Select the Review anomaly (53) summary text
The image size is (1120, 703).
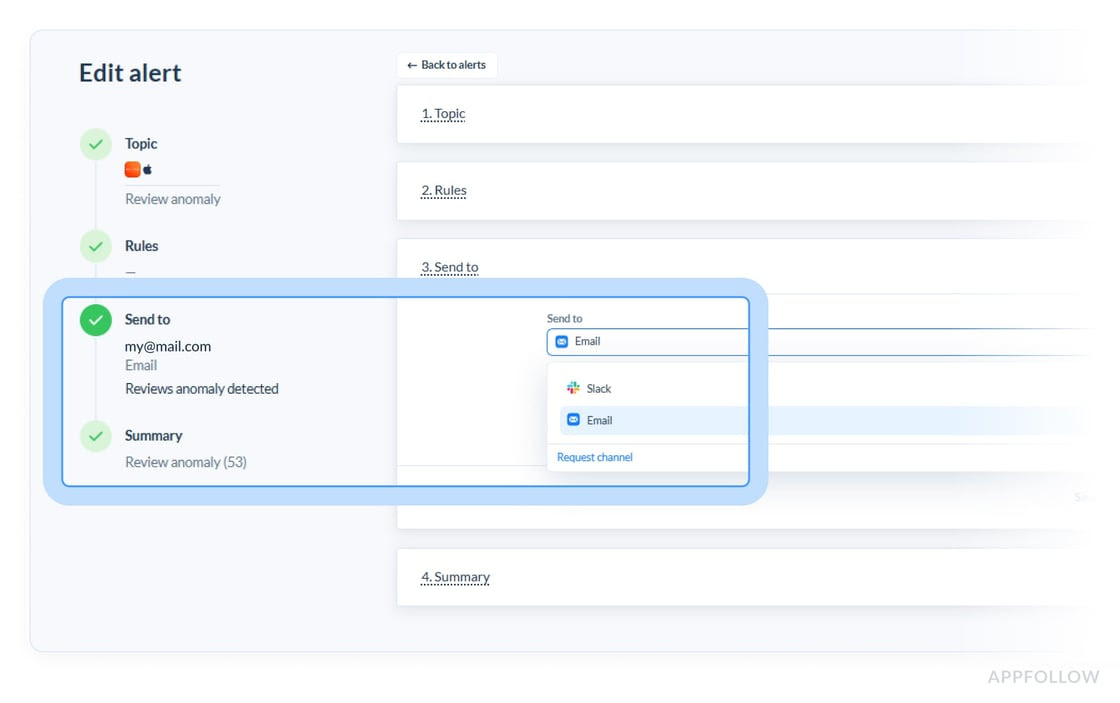[186, 462]
